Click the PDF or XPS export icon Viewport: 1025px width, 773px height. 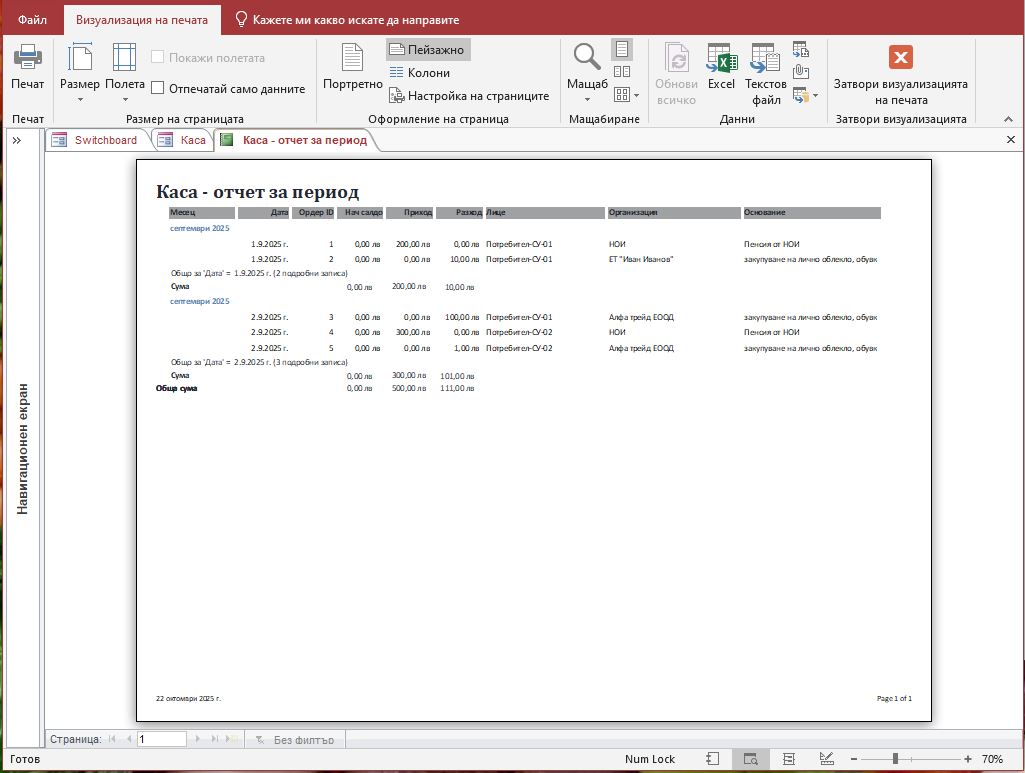pyautogui.click(x=800, y=48)
